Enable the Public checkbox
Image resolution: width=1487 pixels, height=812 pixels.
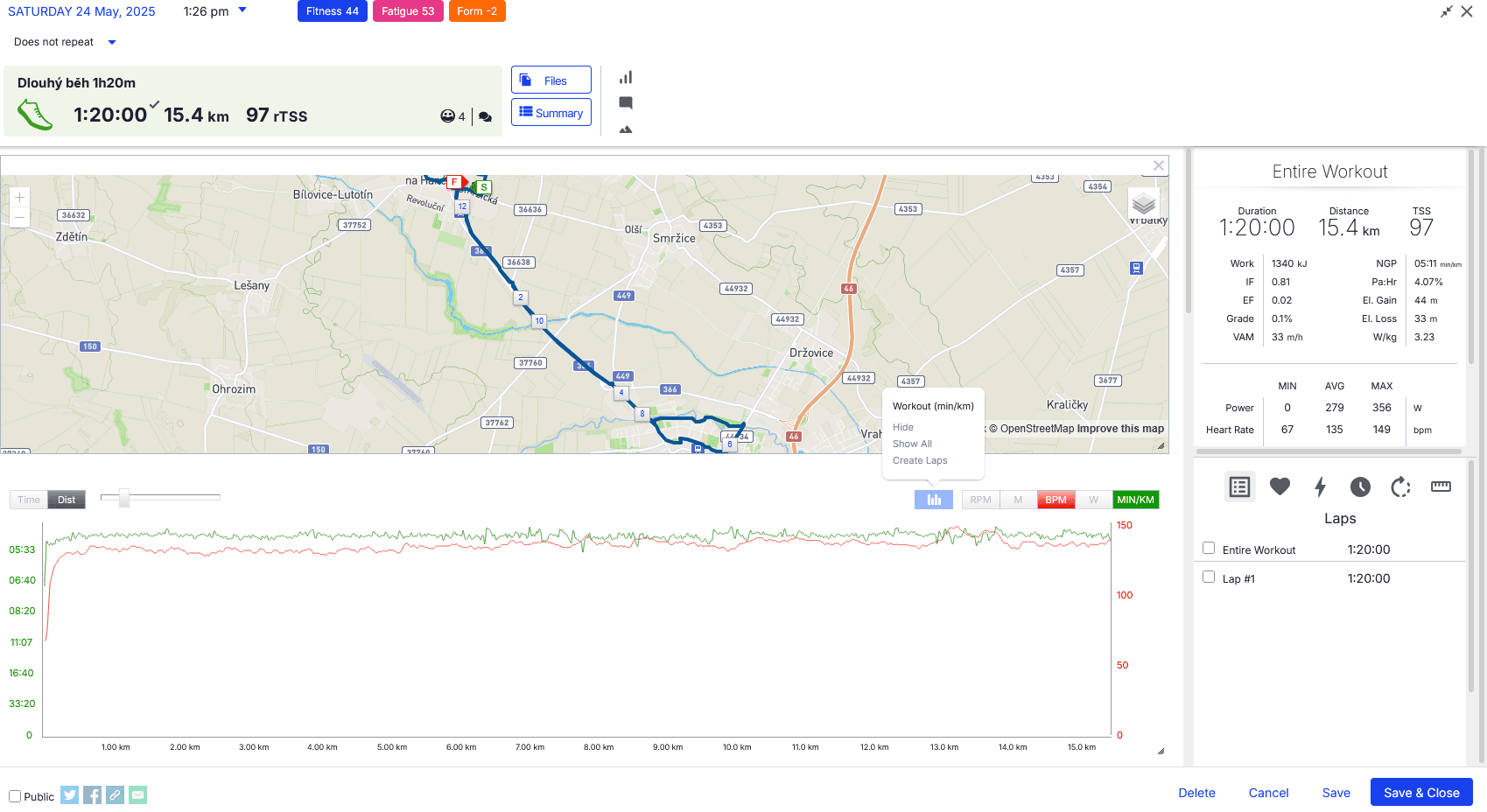15,796
